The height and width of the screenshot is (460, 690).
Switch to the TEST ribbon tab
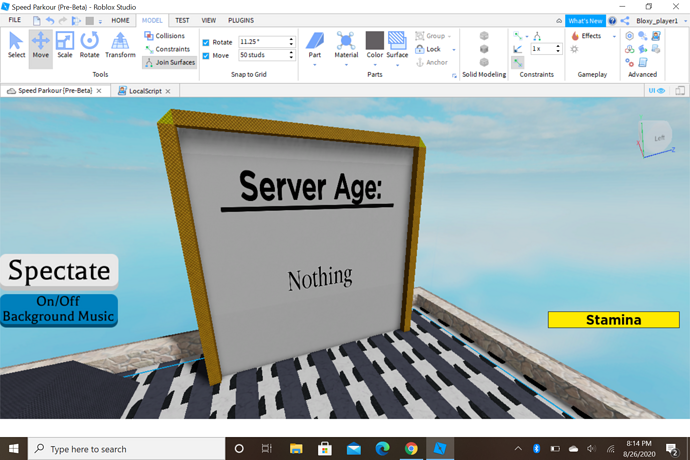pyautogui.click(x=182, y=20)
